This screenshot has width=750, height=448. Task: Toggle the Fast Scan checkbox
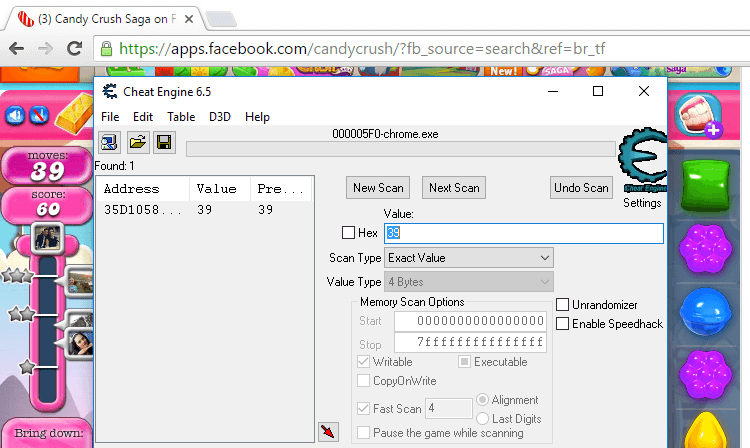pos(363,408)
